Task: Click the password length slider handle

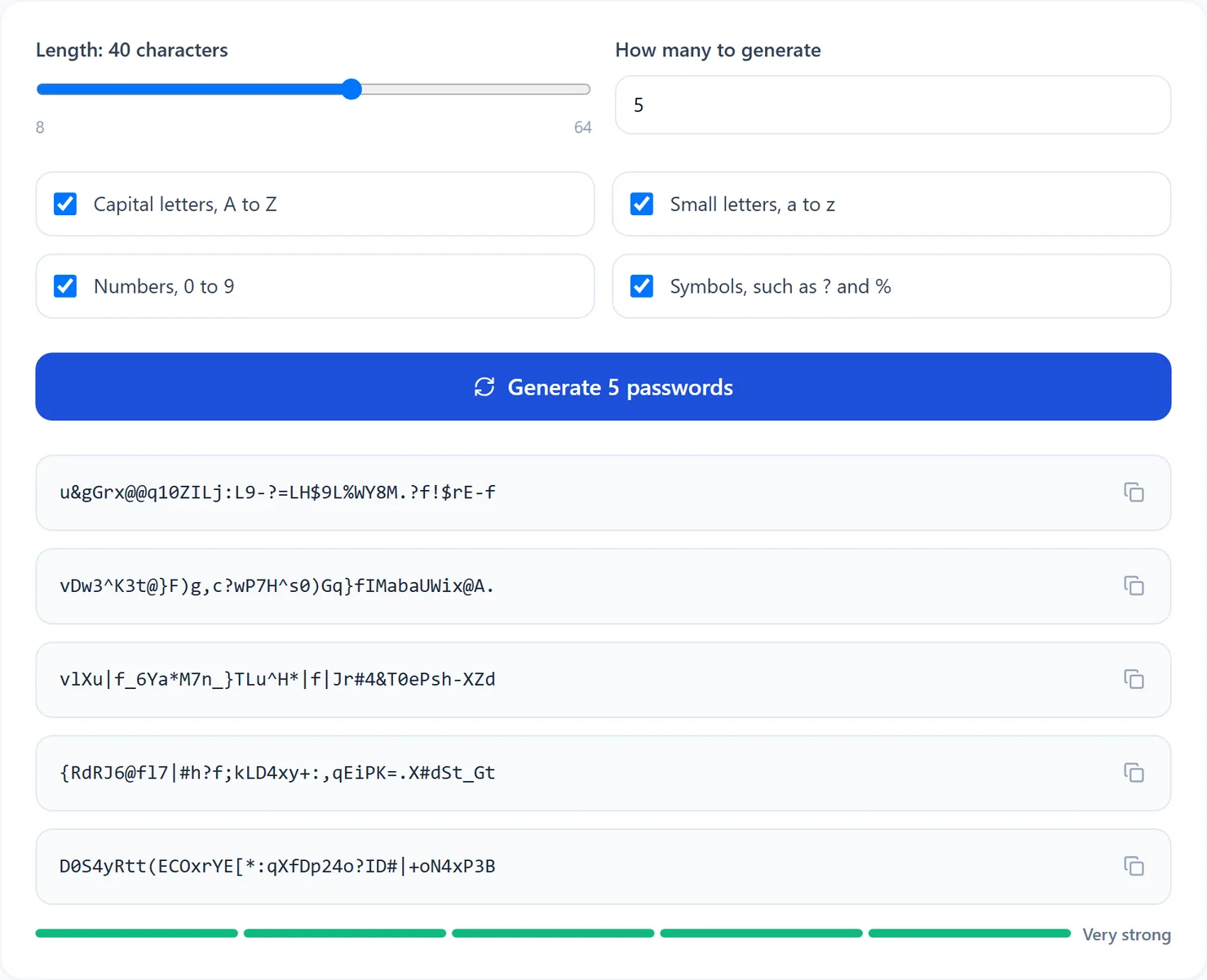Action: [351, 89]
